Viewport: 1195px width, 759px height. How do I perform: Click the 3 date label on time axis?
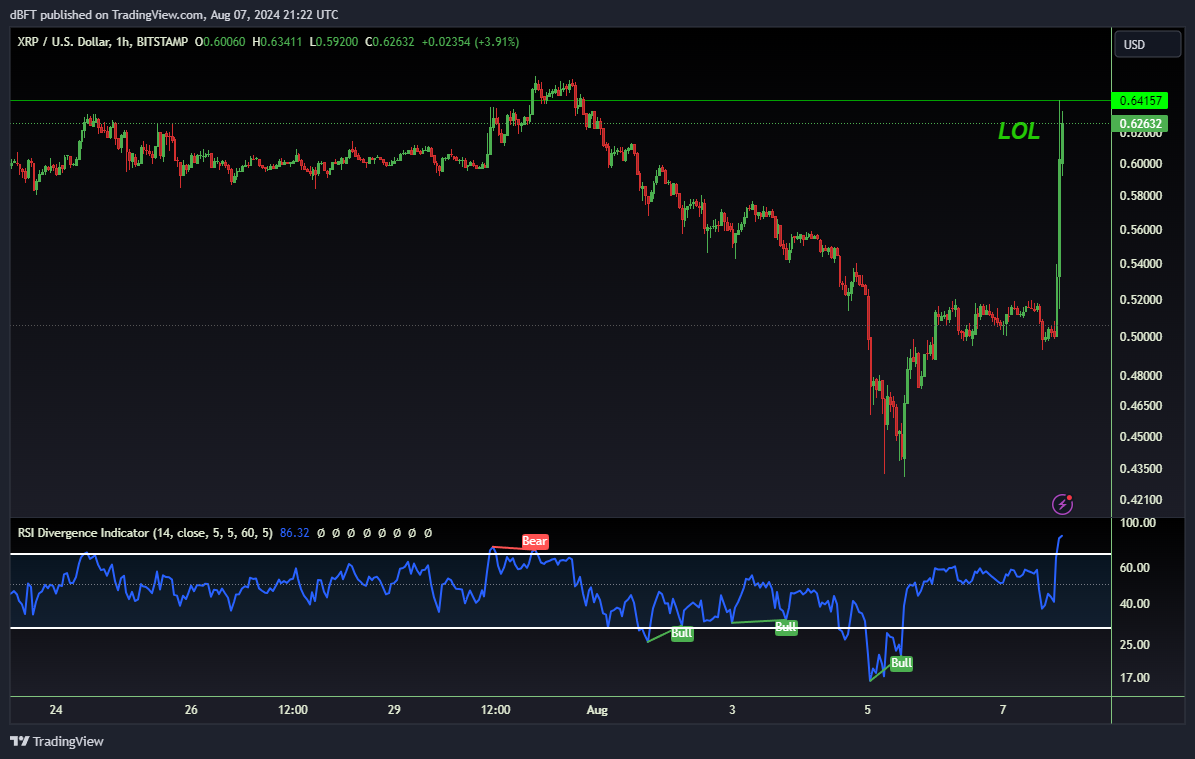tap(732, 709)
